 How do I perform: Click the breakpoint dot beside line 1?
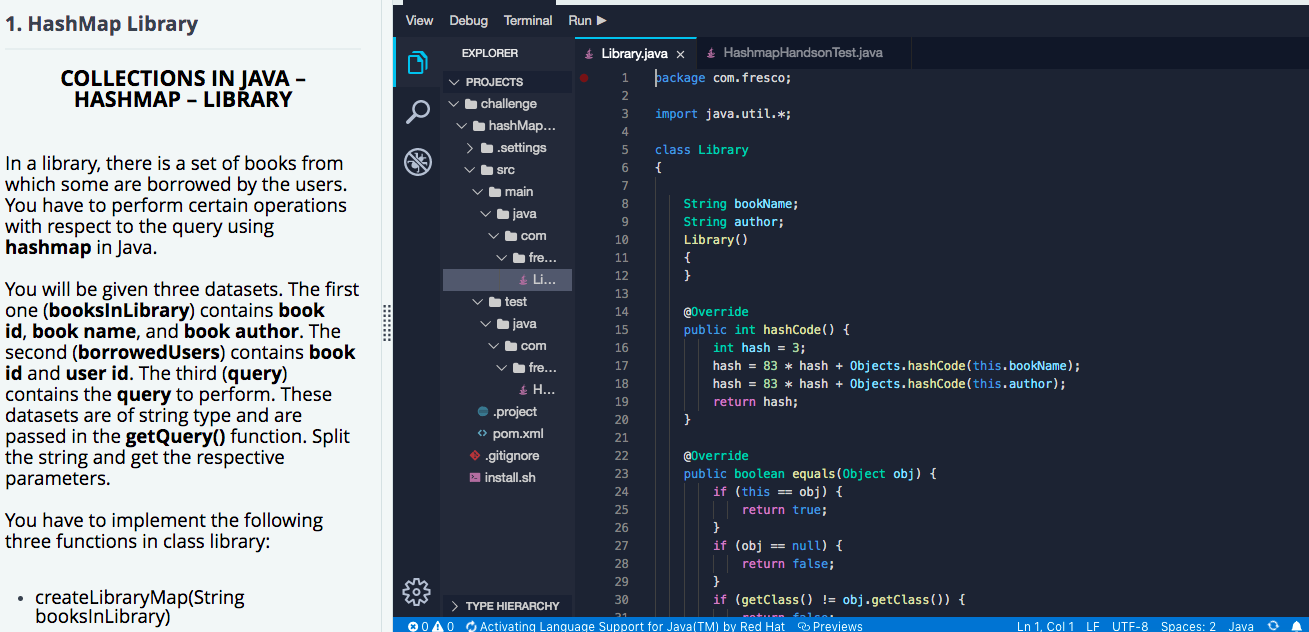coord(583,77)
